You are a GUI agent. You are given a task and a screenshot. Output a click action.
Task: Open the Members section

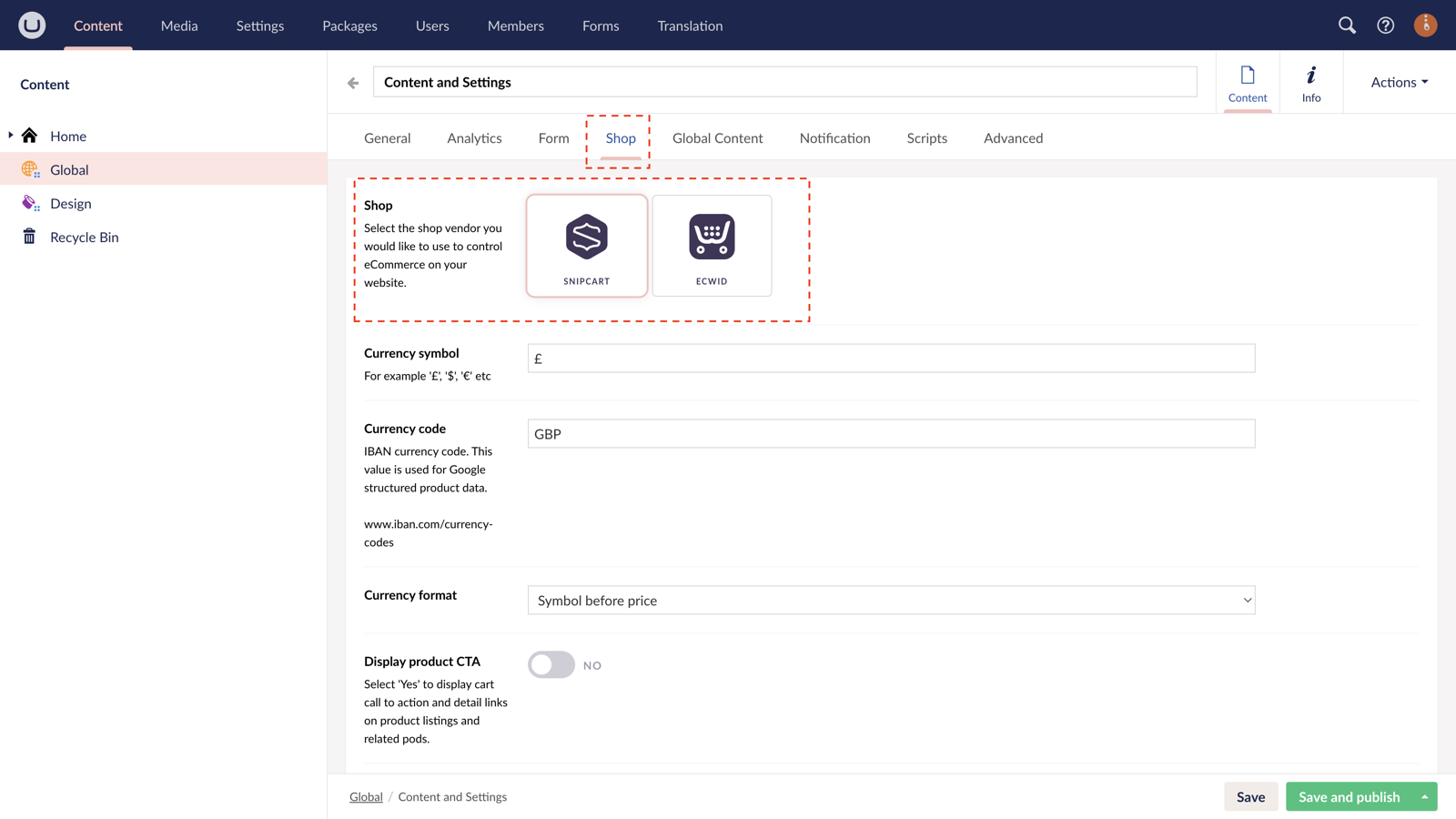[515, 25]
